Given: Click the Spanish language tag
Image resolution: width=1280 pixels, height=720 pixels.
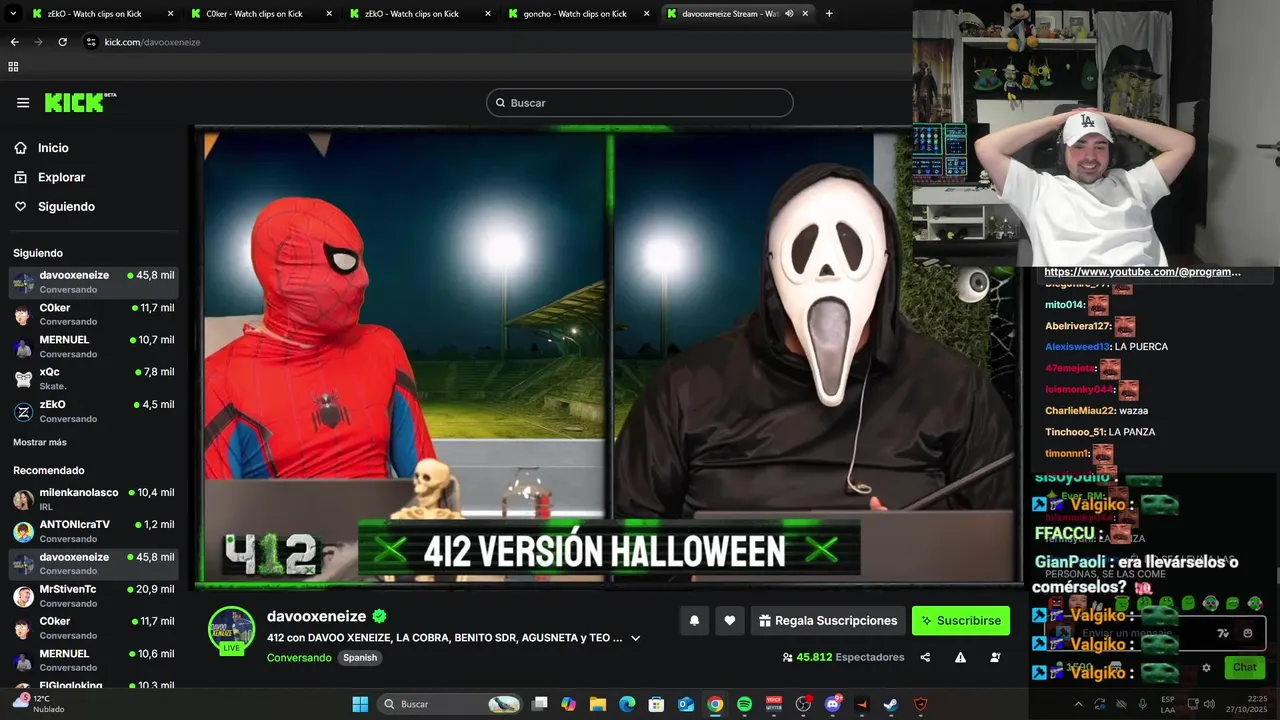Looking at the screenshot, I should click(x=360, y=658).
